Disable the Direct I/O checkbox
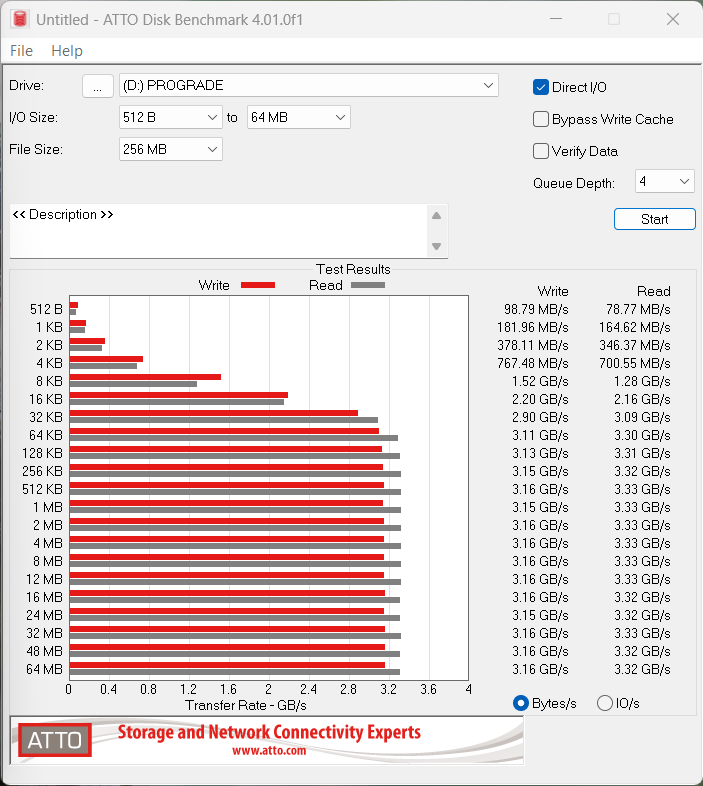Screen dimensions: 703x786 [x=541, y=87]
